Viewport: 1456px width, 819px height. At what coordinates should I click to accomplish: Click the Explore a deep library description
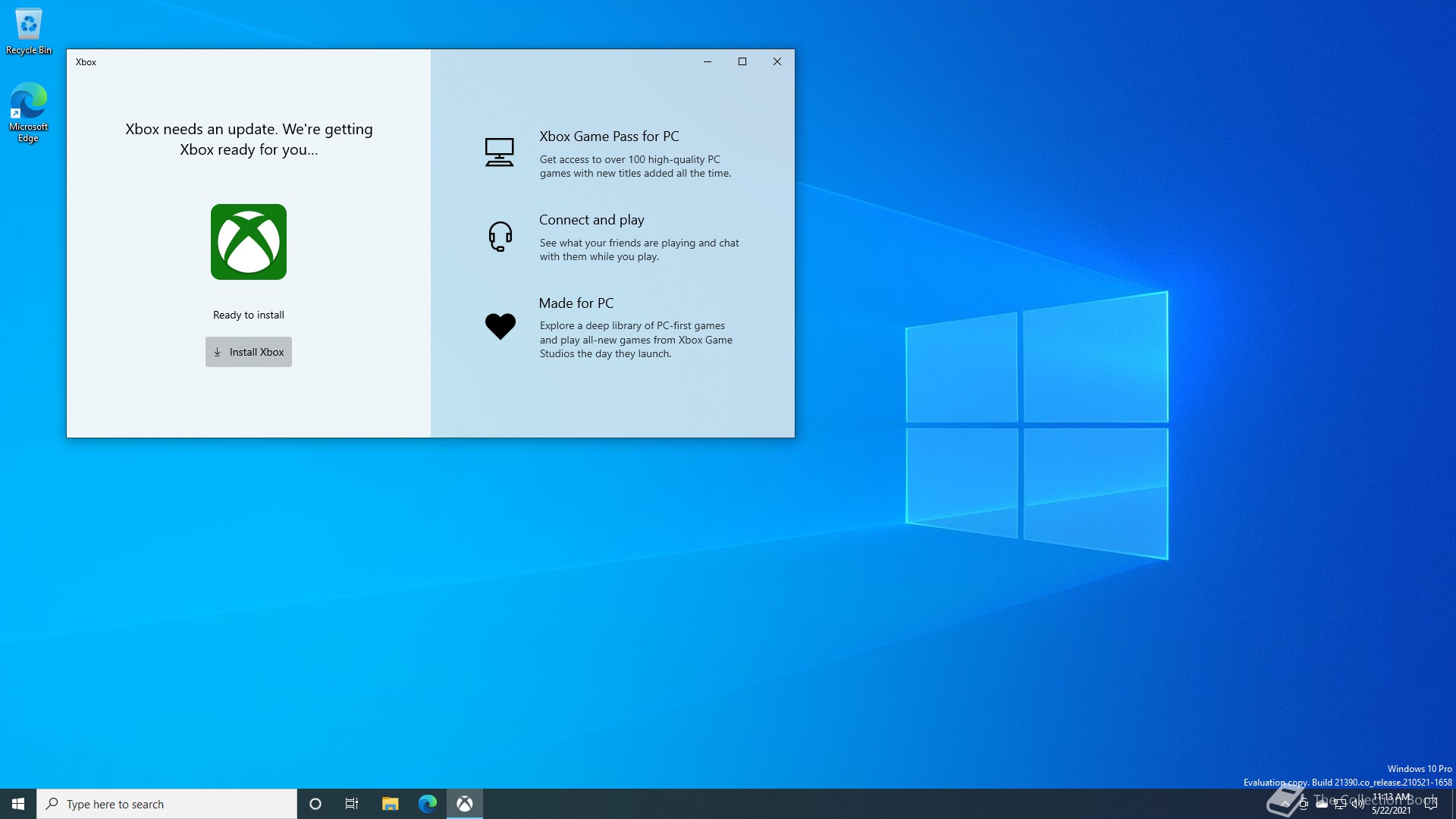click(x=636, y=340)
